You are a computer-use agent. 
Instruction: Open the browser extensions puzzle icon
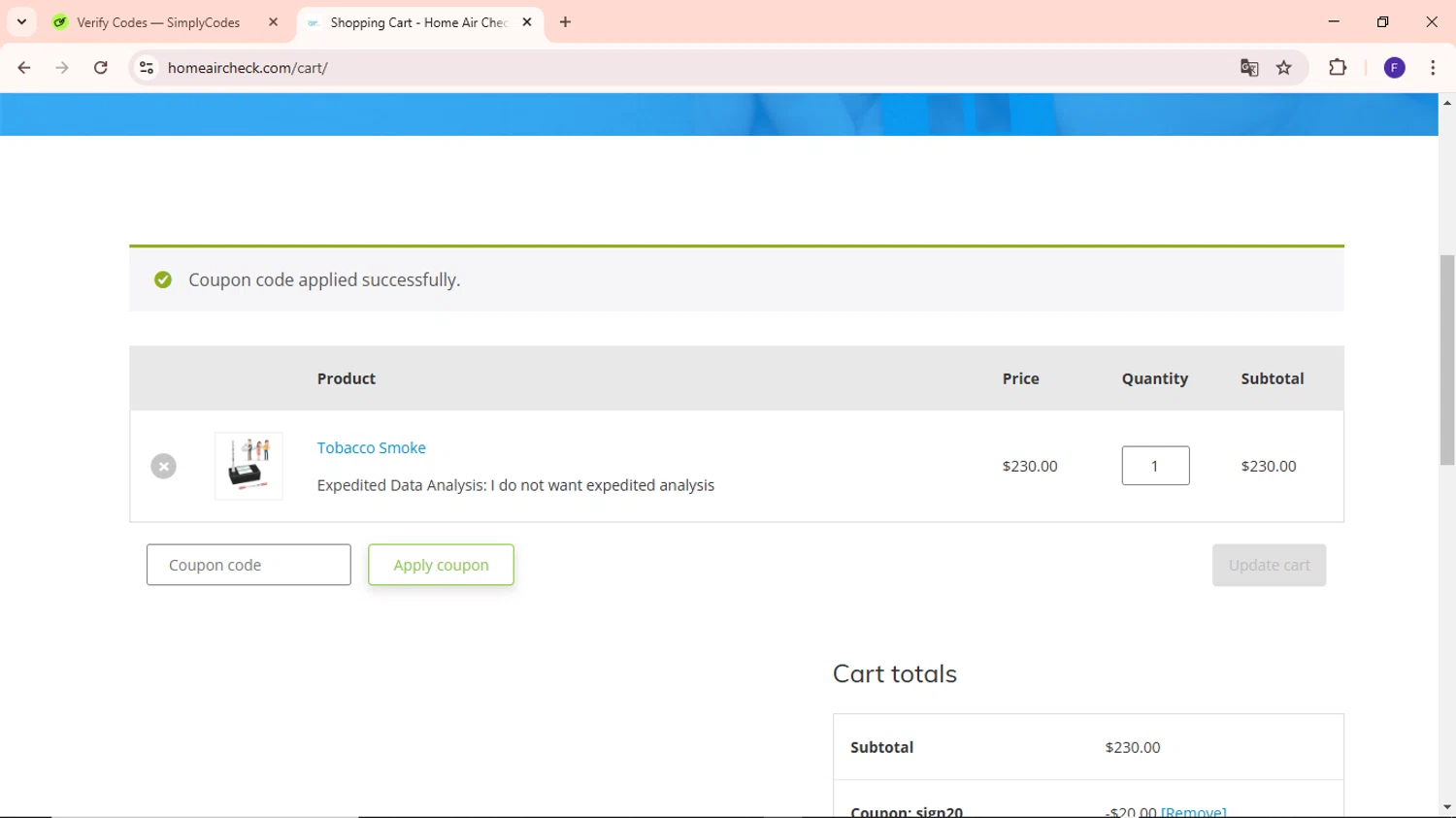(1338, 68)
